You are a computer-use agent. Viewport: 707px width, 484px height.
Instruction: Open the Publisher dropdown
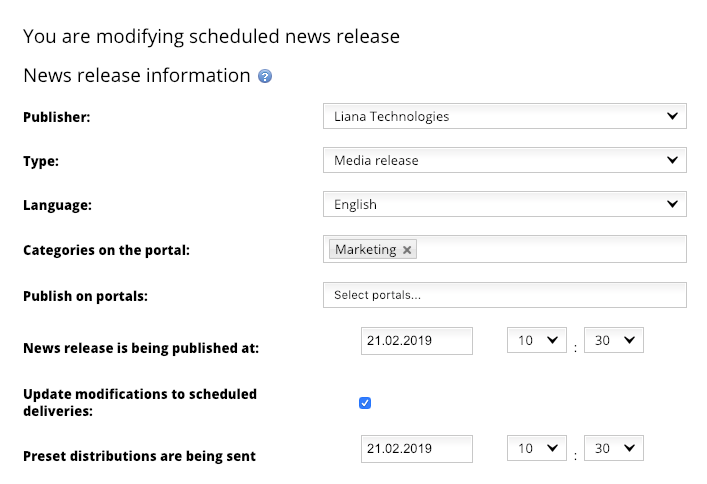click(505, 116)
